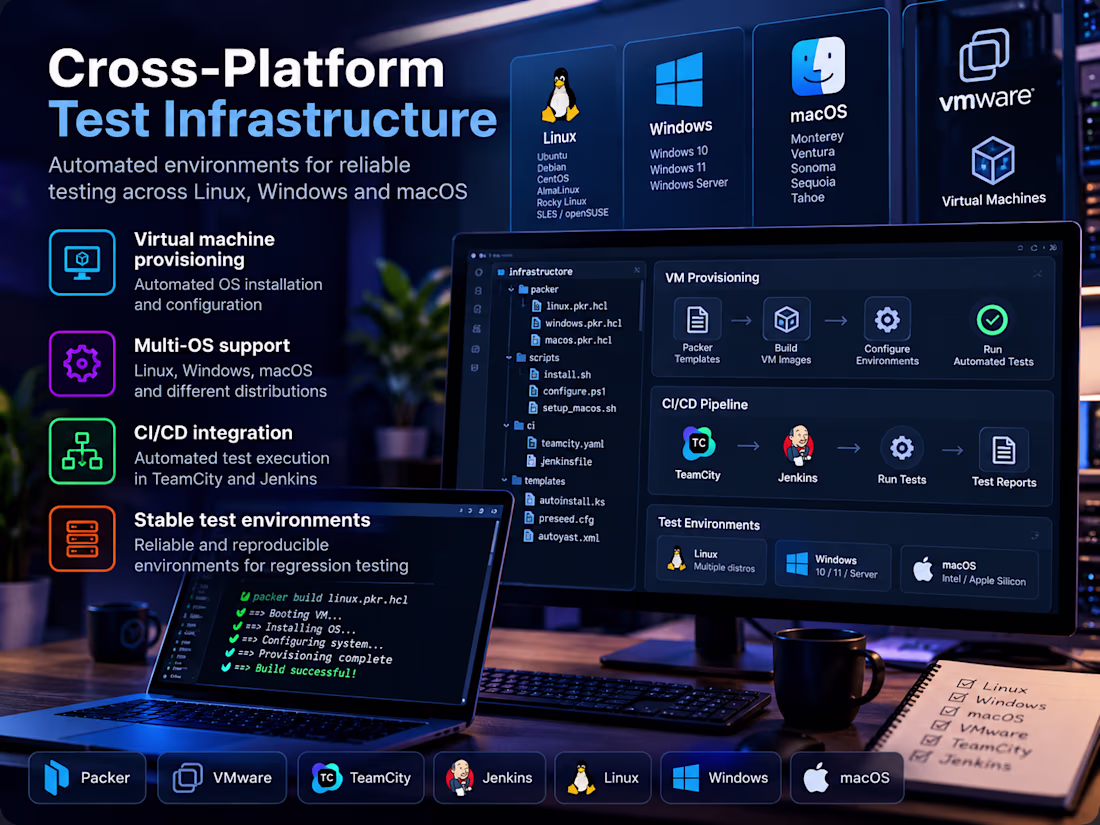
Task: Collapse the scripts folder chevron
Action: [x=509, y=358]
